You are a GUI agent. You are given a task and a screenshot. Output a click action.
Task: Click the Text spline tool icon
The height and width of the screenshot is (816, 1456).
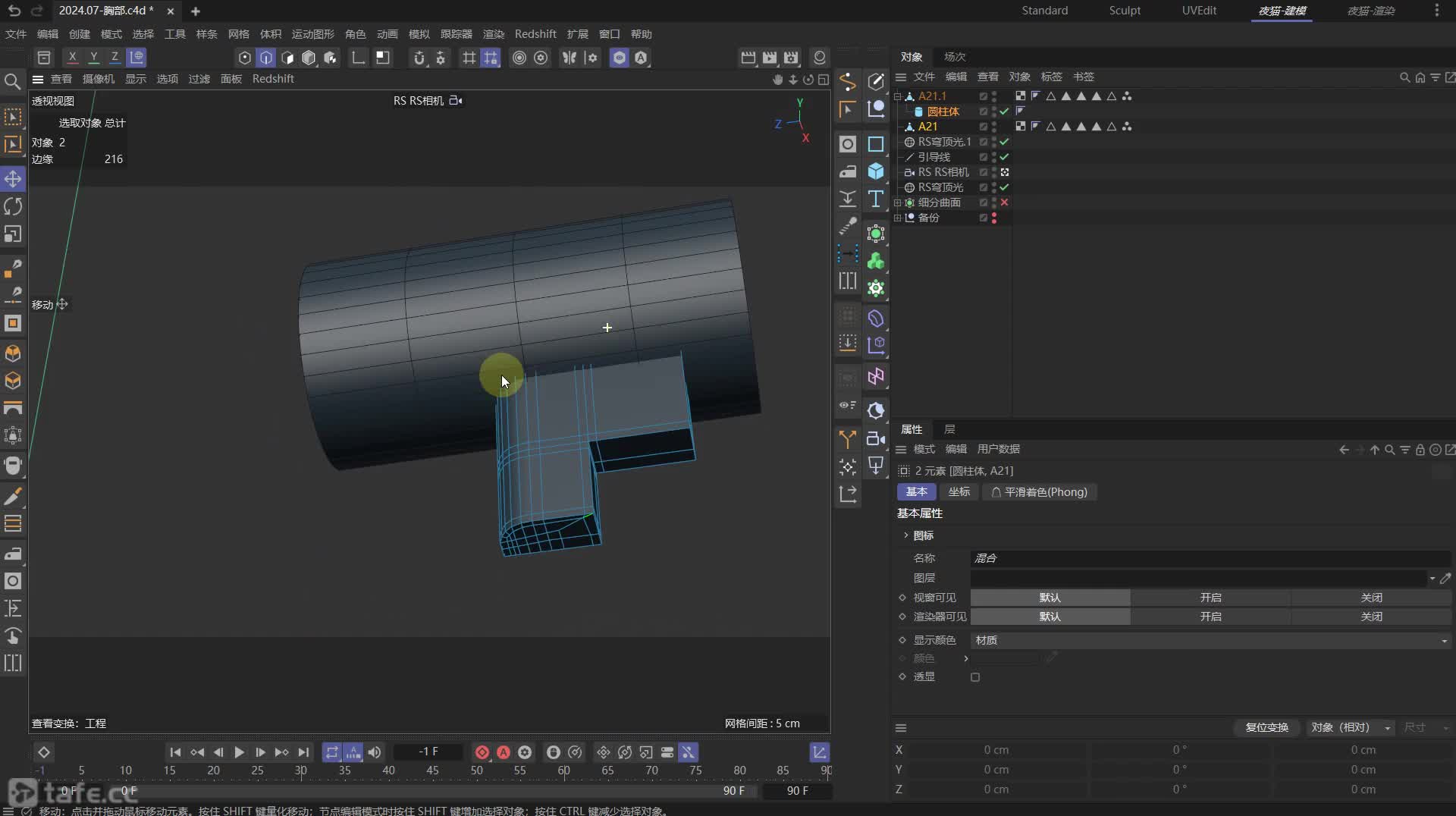point(876,199)
